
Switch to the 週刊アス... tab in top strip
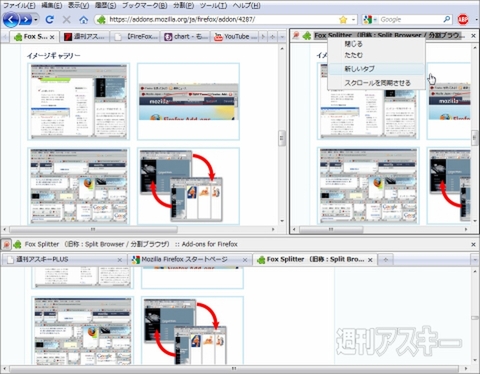85,37
